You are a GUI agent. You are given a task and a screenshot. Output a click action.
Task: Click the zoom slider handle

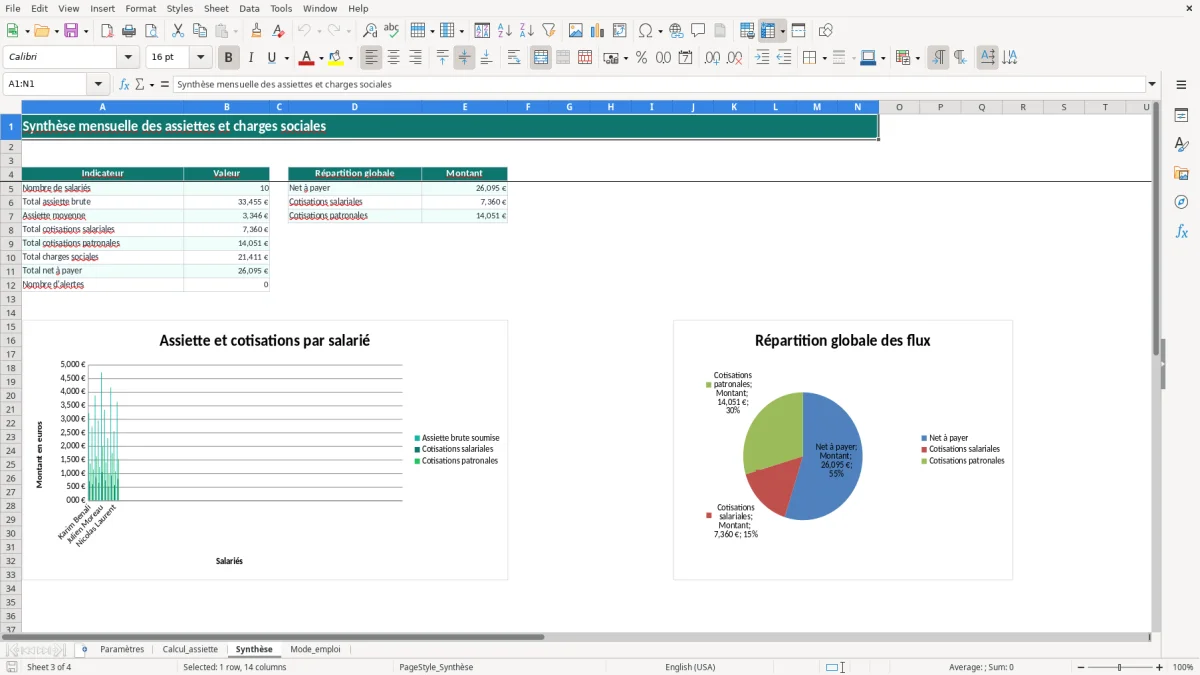click(x=1120, y=667)
